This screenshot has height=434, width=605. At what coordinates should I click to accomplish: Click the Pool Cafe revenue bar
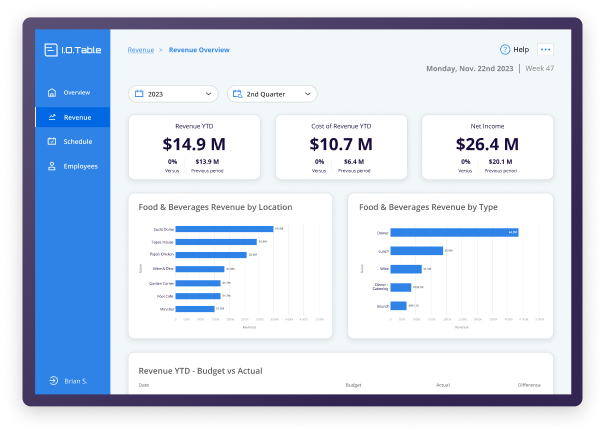[198, 296]
